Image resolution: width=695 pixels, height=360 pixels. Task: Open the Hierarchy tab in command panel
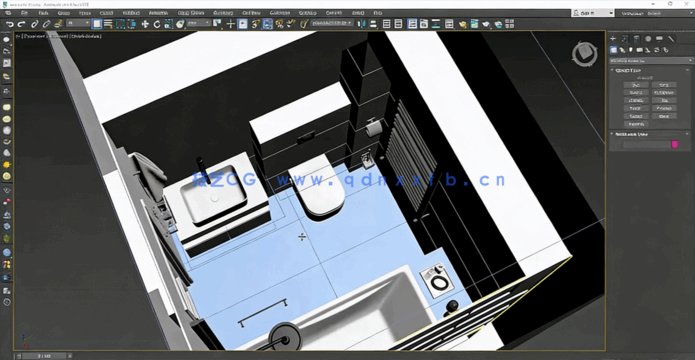636,39
